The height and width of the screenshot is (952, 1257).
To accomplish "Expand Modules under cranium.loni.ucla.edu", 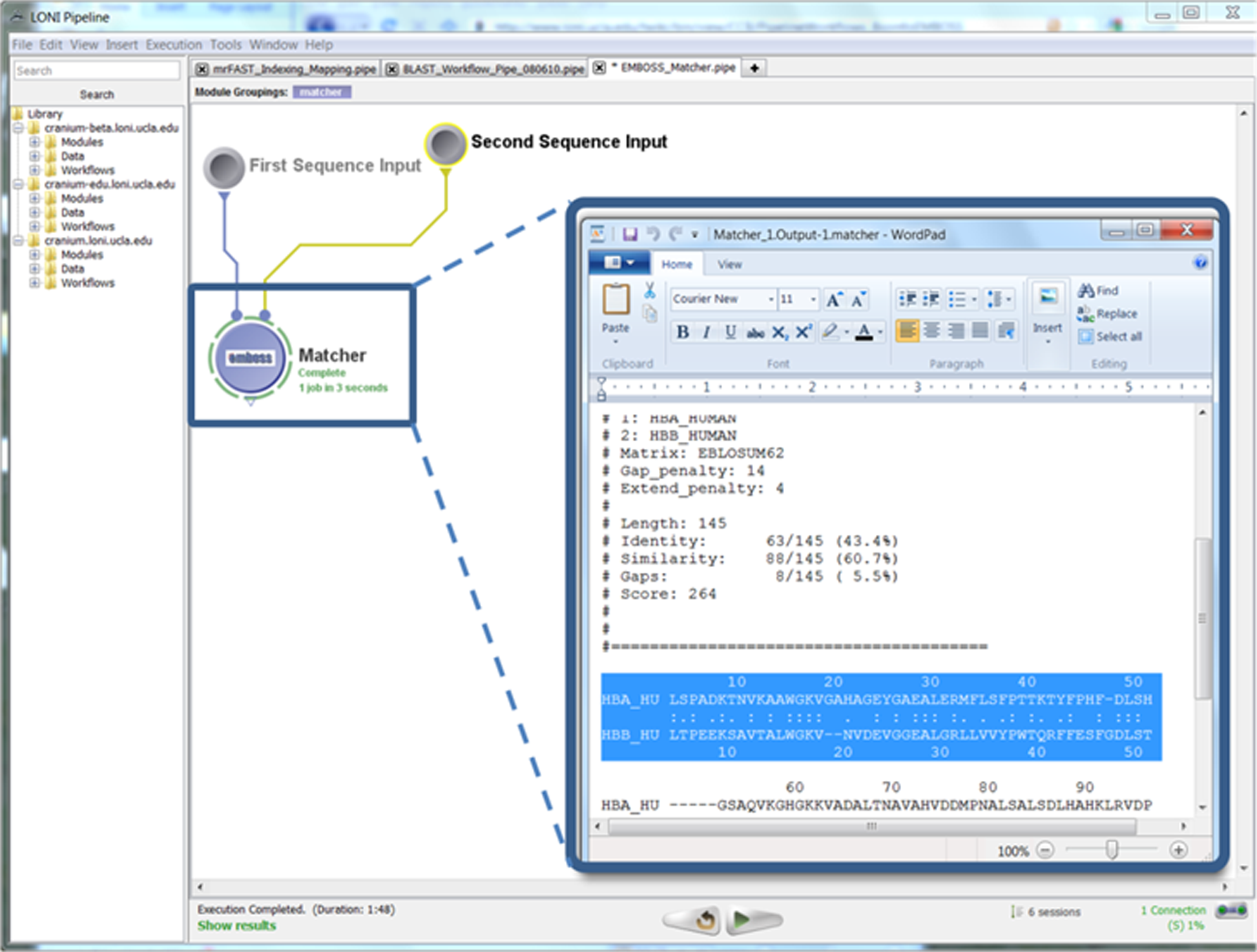I will (35, 254).
